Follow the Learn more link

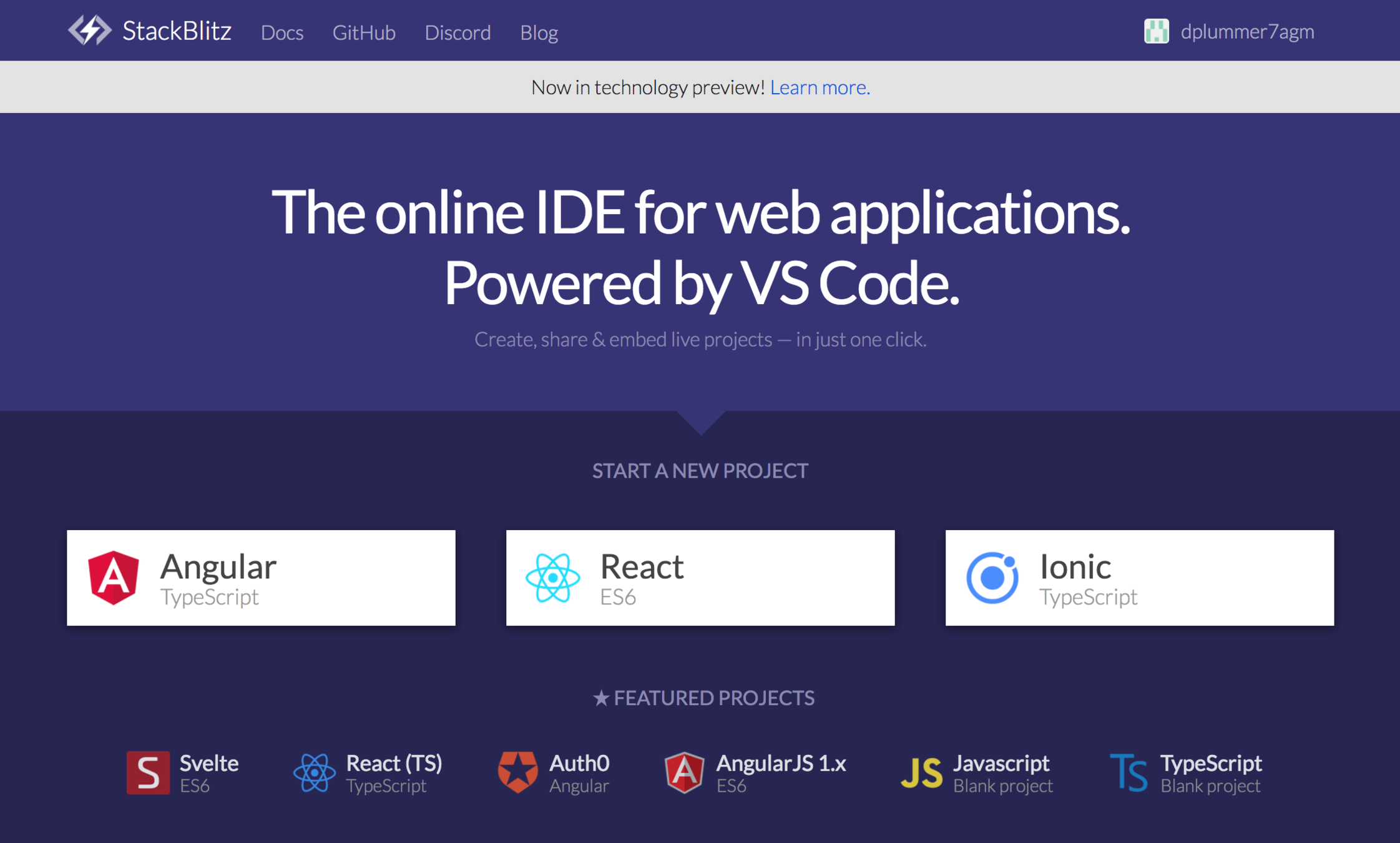pyautogui.click(x=820, y=87)
